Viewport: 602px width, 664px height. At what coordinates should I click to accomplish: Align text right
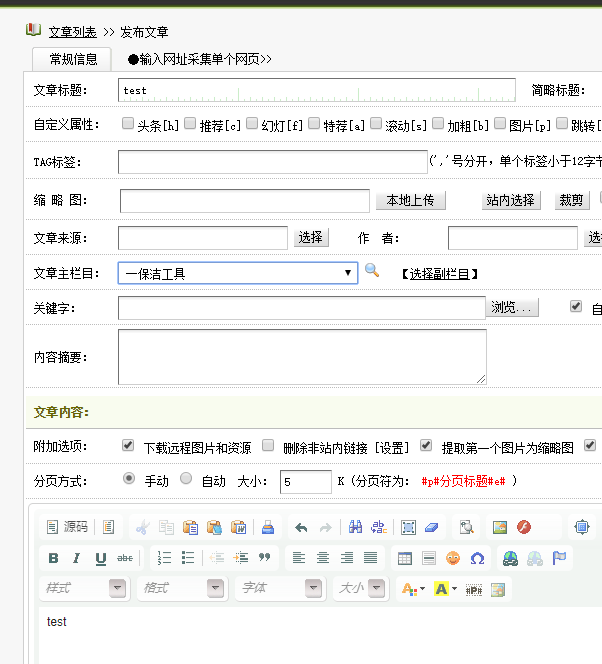pyautogui.click(x=347, y=558)
